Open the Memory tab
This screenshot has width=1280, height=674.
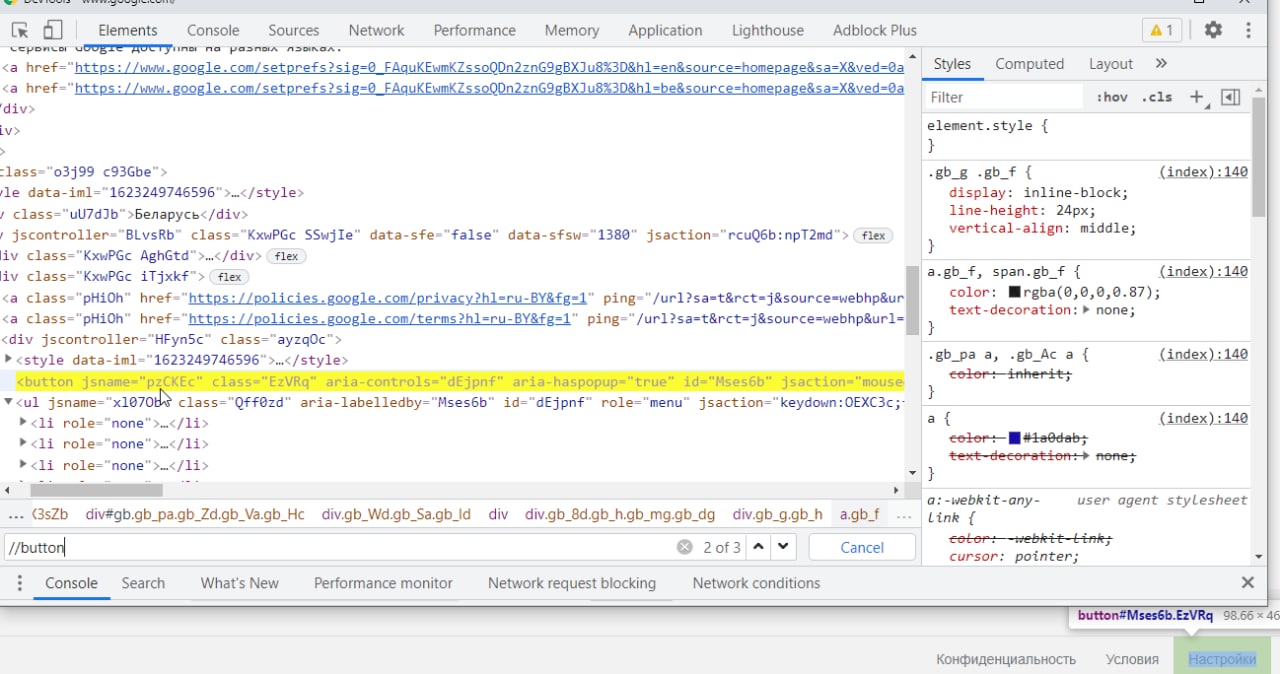[572, 30]
